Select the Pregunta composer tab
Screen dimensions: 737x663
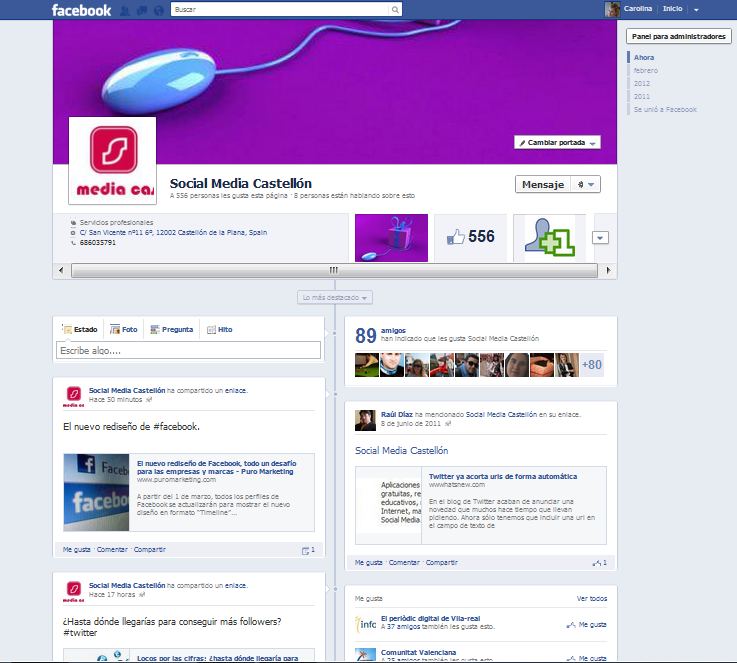(172, 329)
